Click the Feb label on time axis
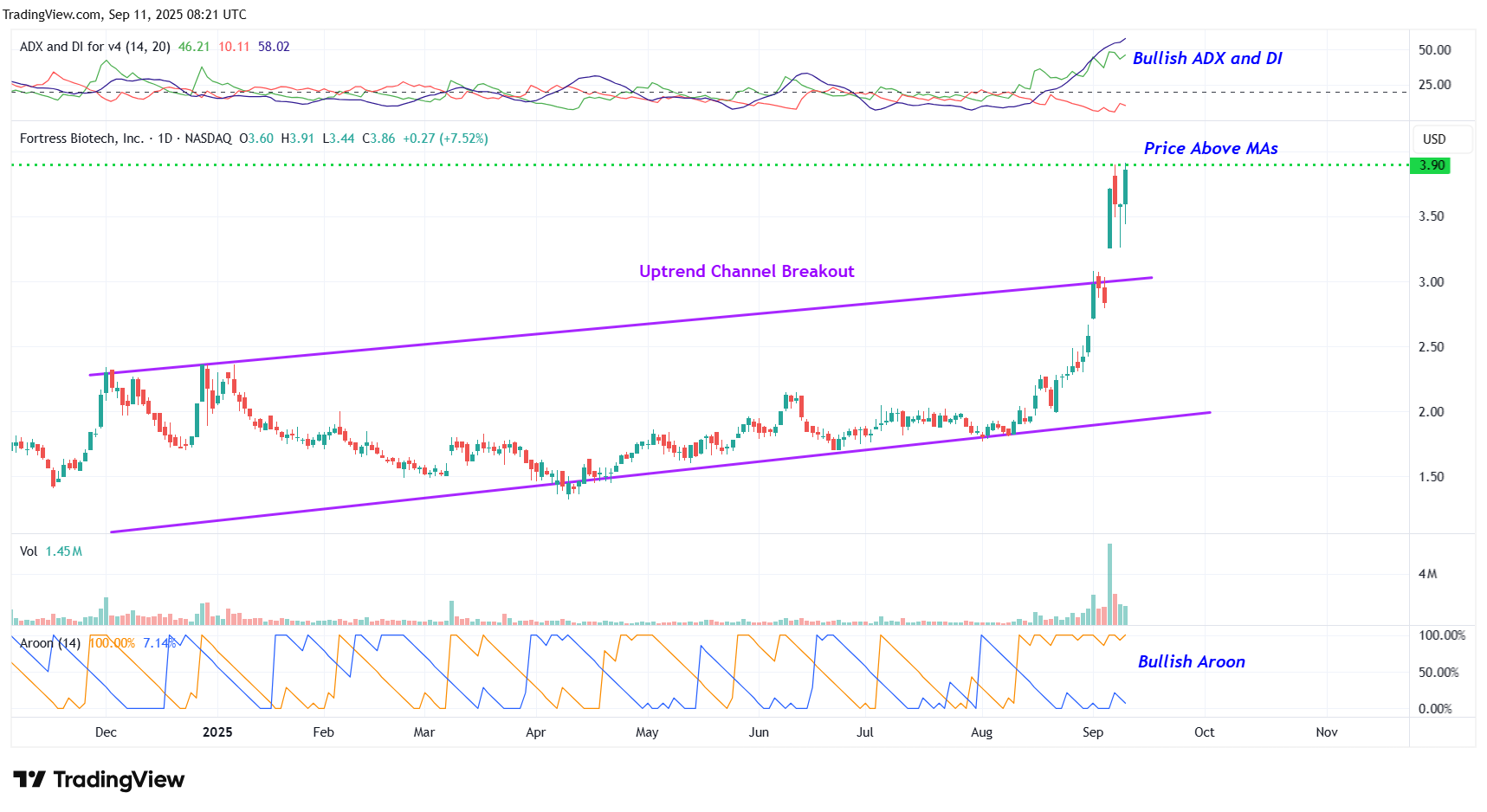The height and width of the screenshot is (812, 1487). click(323, 732)
